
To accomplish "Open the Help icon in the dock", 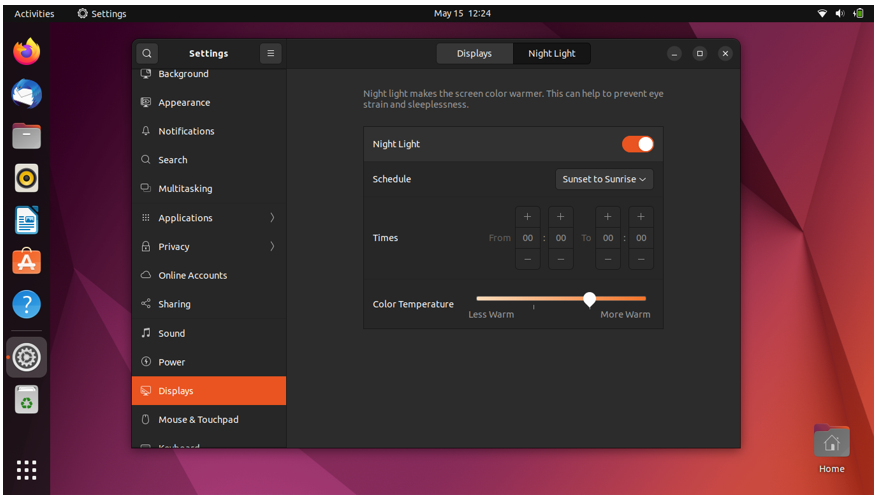I will pos(26,304).
